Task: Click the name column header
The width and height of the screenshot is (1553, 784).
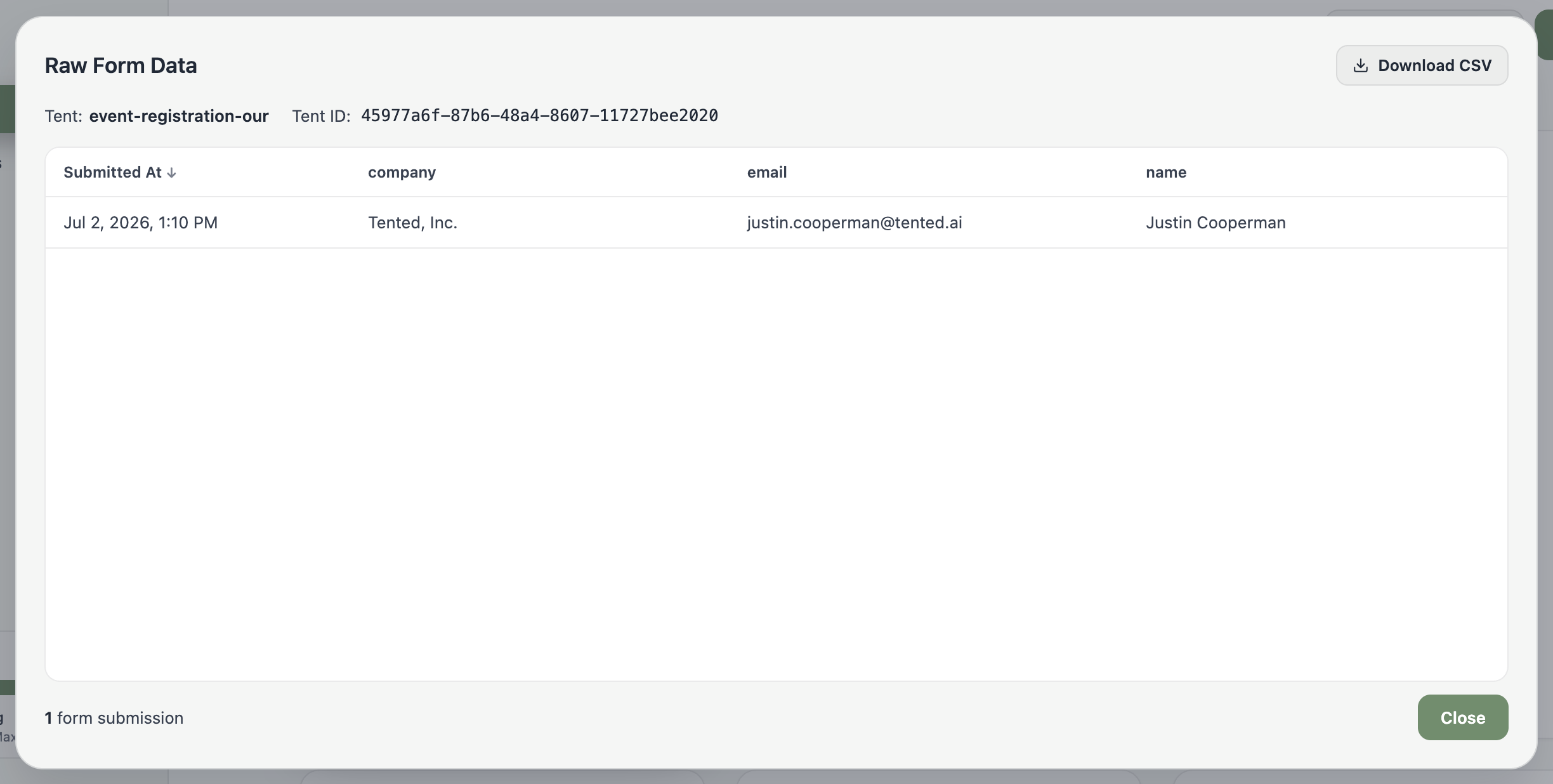Action: tap(1165, 173)
